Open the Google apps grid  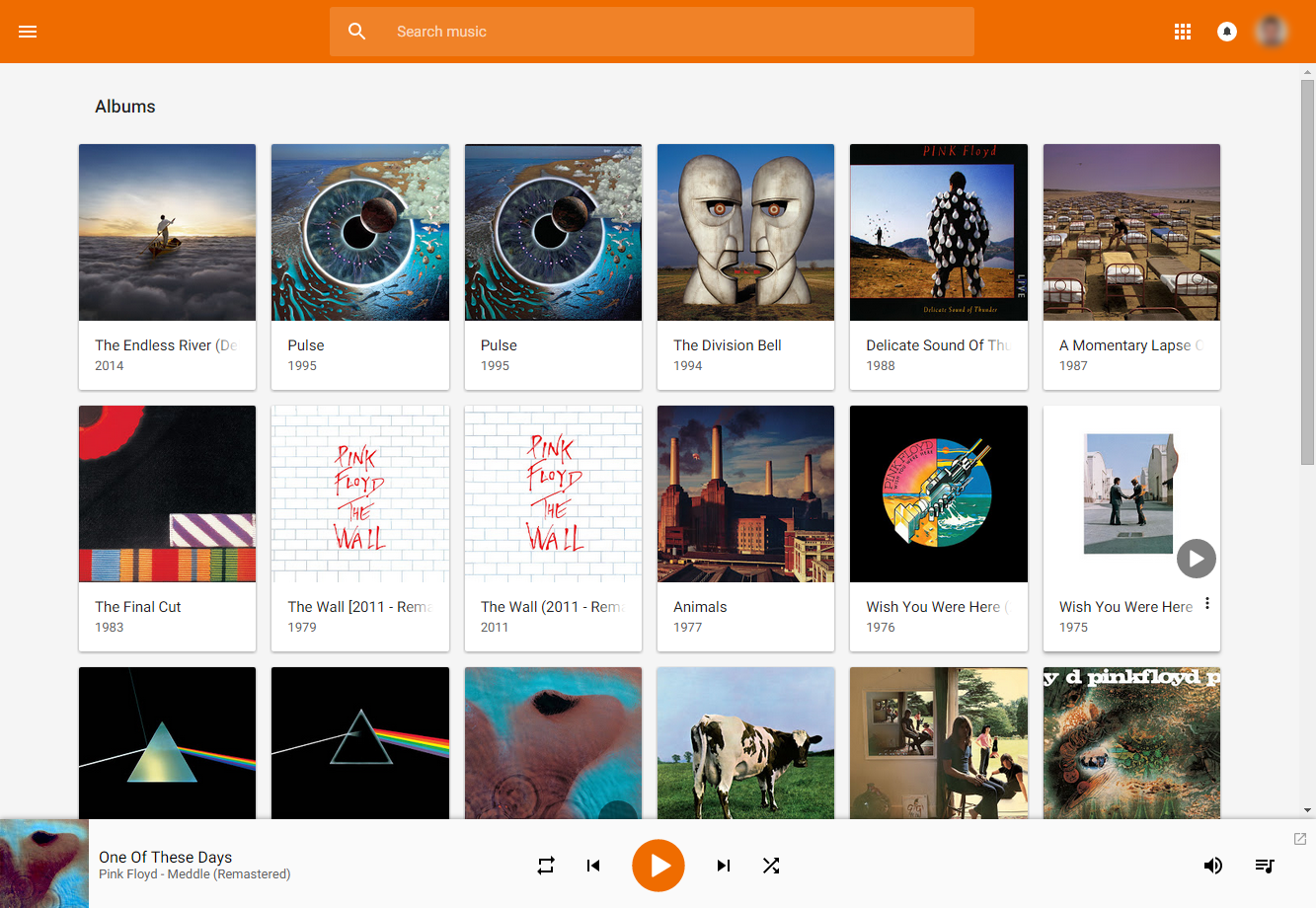(x=1183, y=32)
